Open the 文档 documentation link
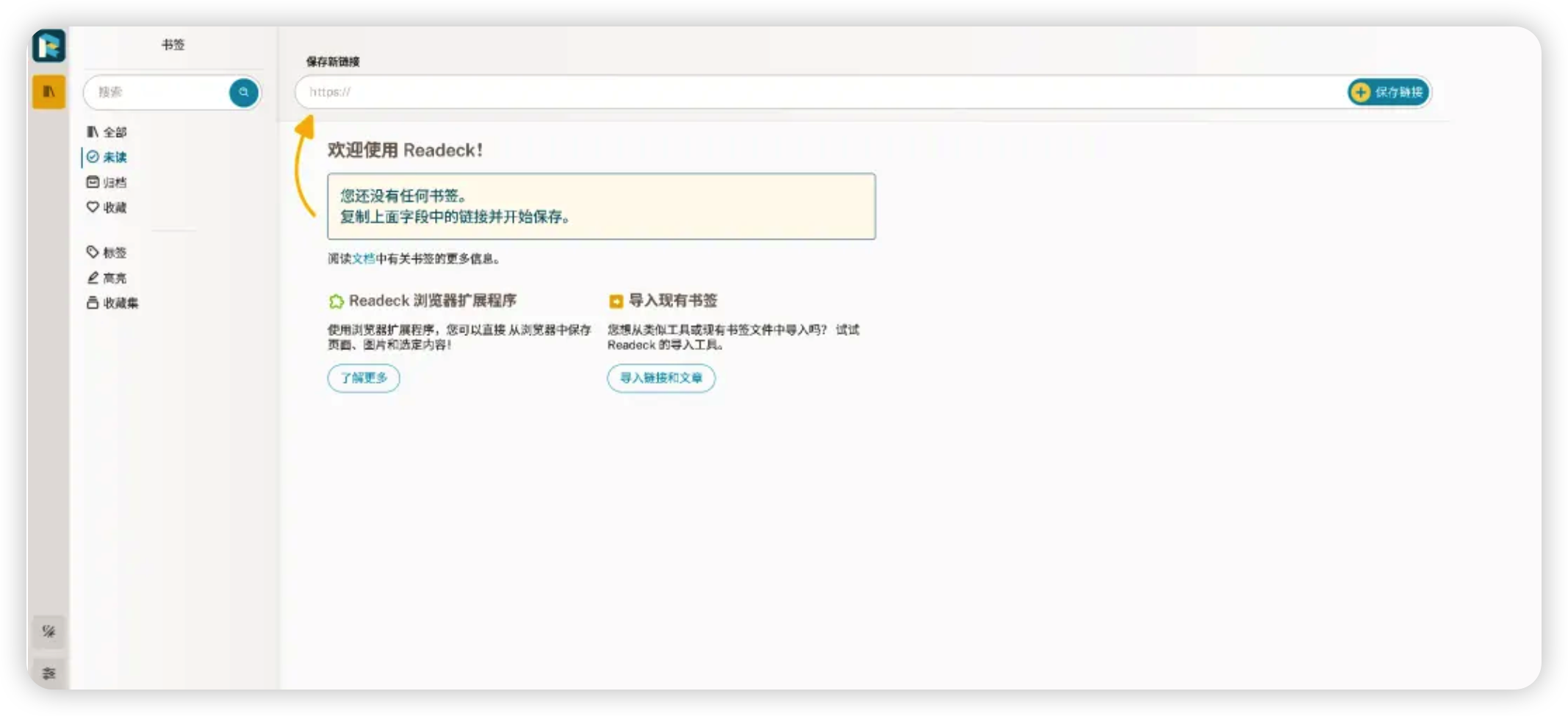The image size is (1568, 716). [x=363, y=259]
